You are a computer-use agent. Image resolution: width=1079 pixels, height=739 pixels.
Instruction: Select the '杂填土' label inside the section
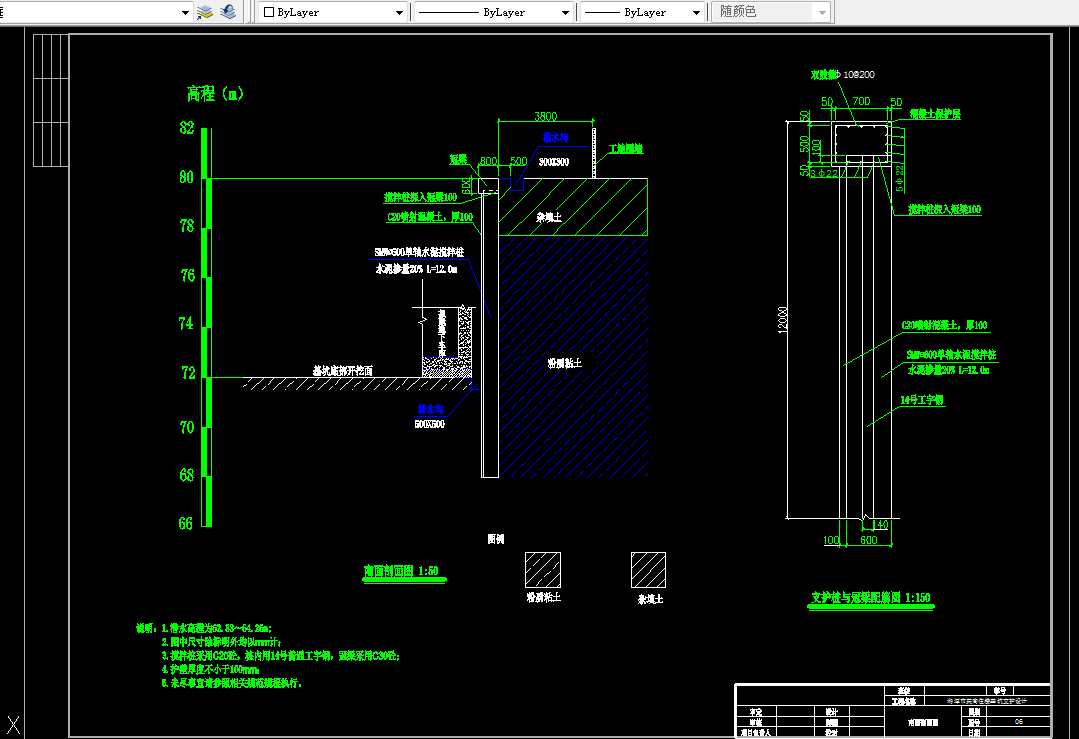coord(549,217)
